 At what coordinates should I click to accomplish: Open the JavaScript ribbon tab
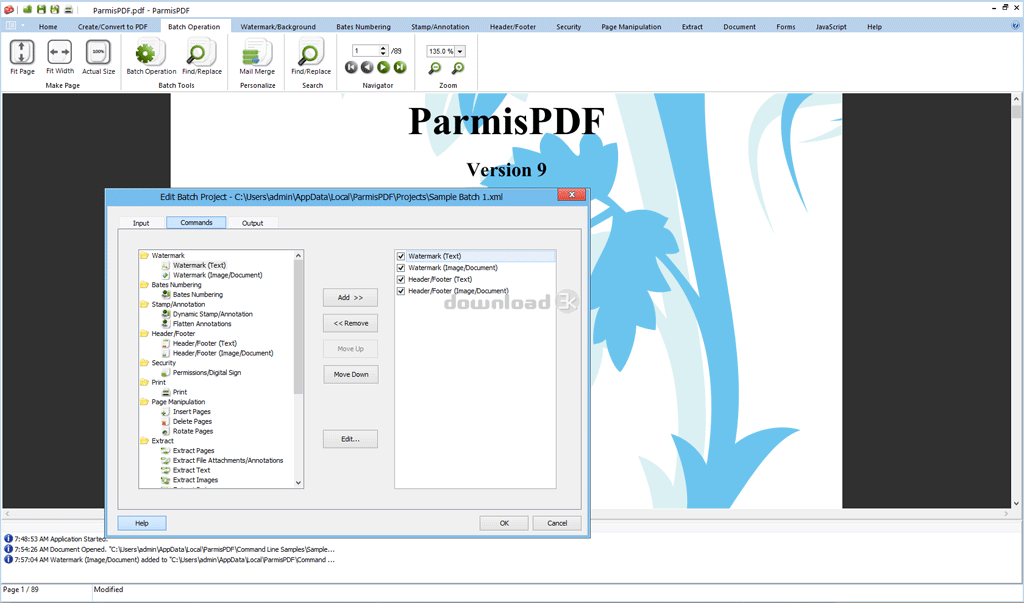831,27
